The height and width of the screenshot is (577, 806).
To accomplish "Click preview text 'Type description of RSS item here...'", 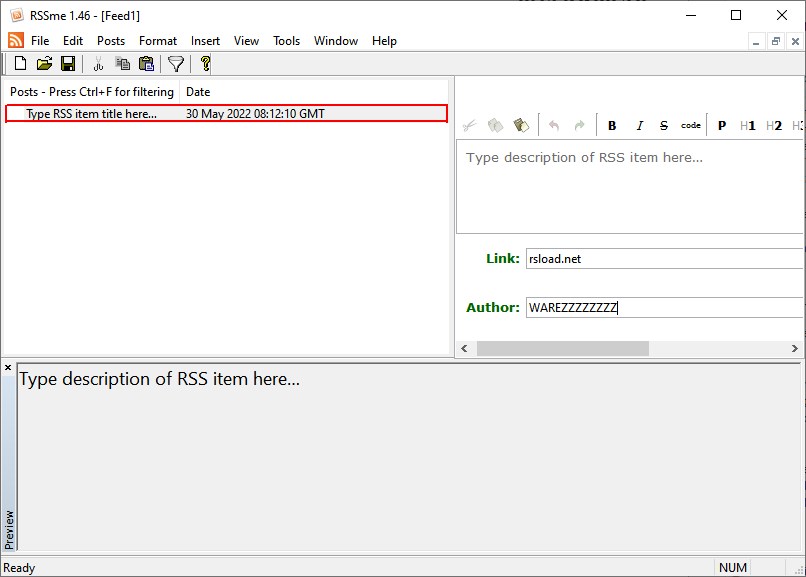I will (159, 379).
